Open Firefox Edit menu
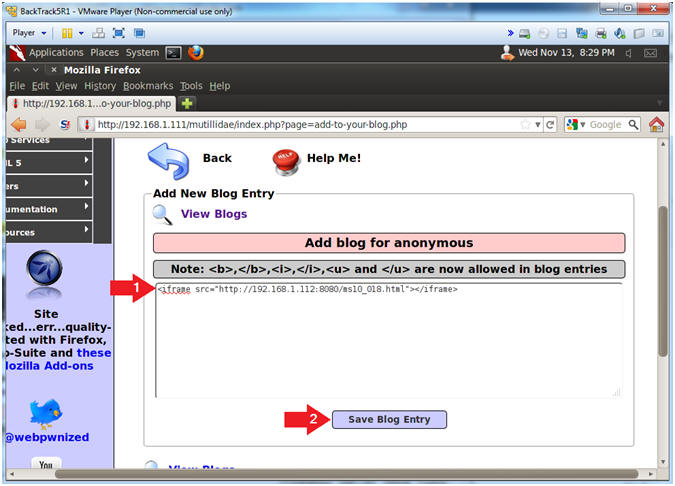Image resolution: width=675 pixels, height=486 pixels. pyautogui.click(x=40, y=86)
